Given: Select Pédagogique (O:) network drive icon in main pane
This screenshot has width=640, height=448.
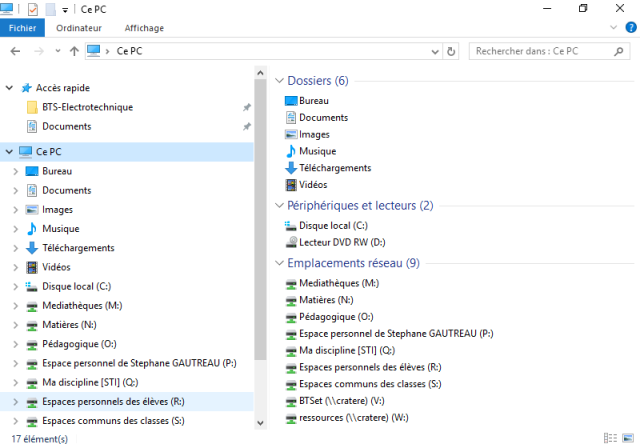Looking at the screenshot, I should tap(291, 317).
